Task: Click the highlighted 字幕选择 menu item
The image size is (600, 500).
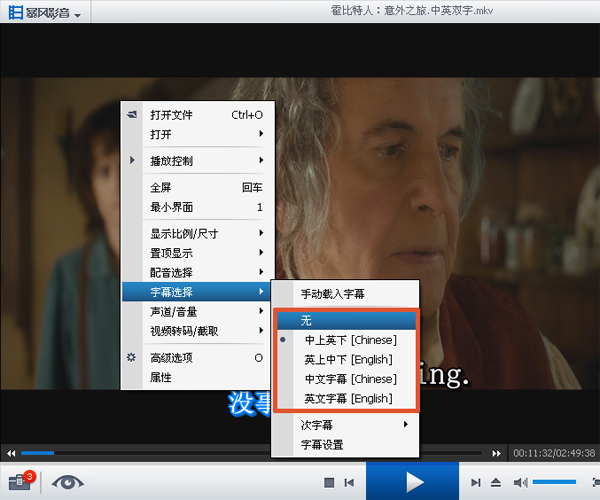Action: click(196, 292)
